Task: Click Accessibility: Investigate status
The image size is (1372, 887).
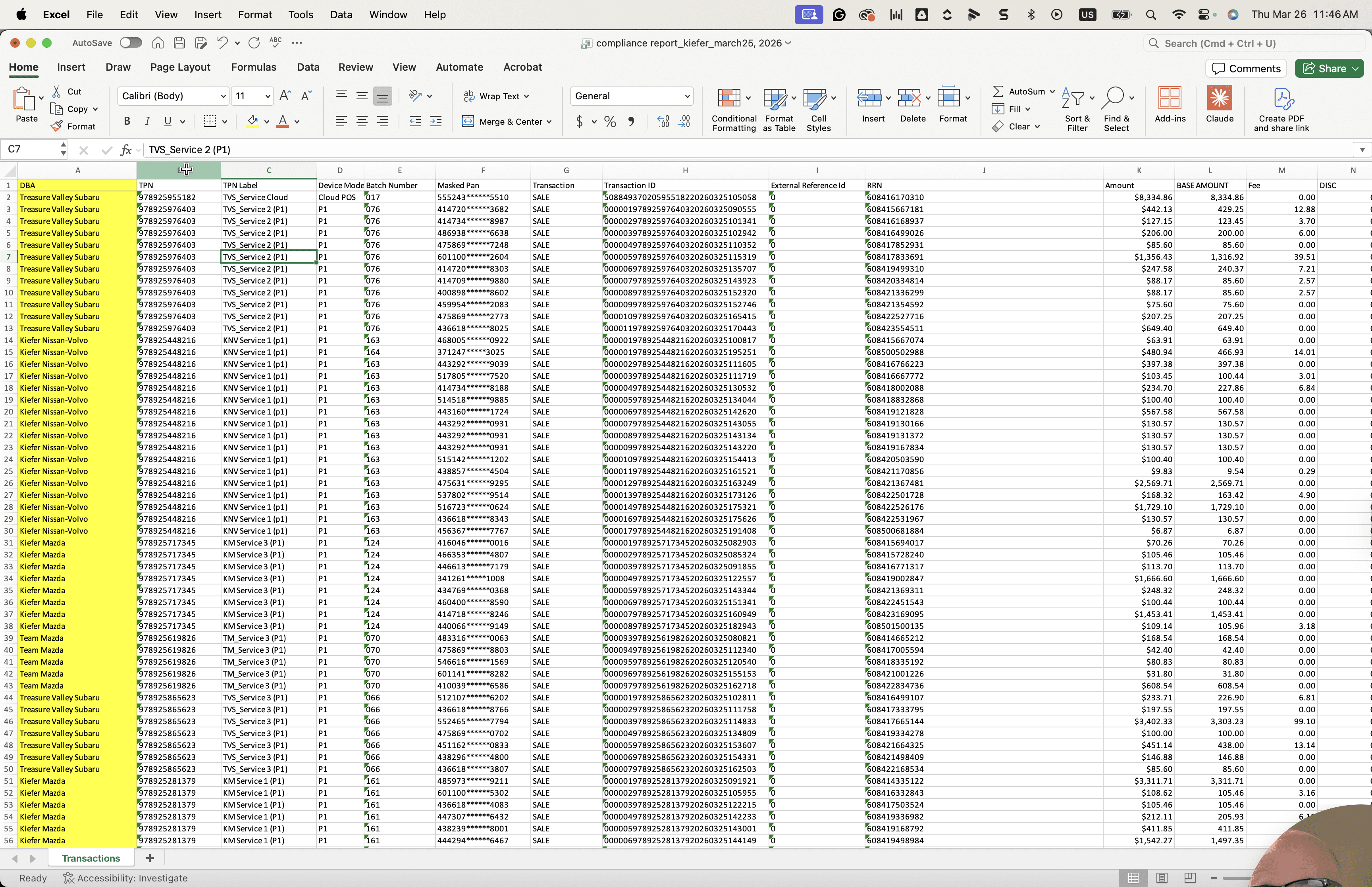Action: pyautogui.click(x=125, y=878)
